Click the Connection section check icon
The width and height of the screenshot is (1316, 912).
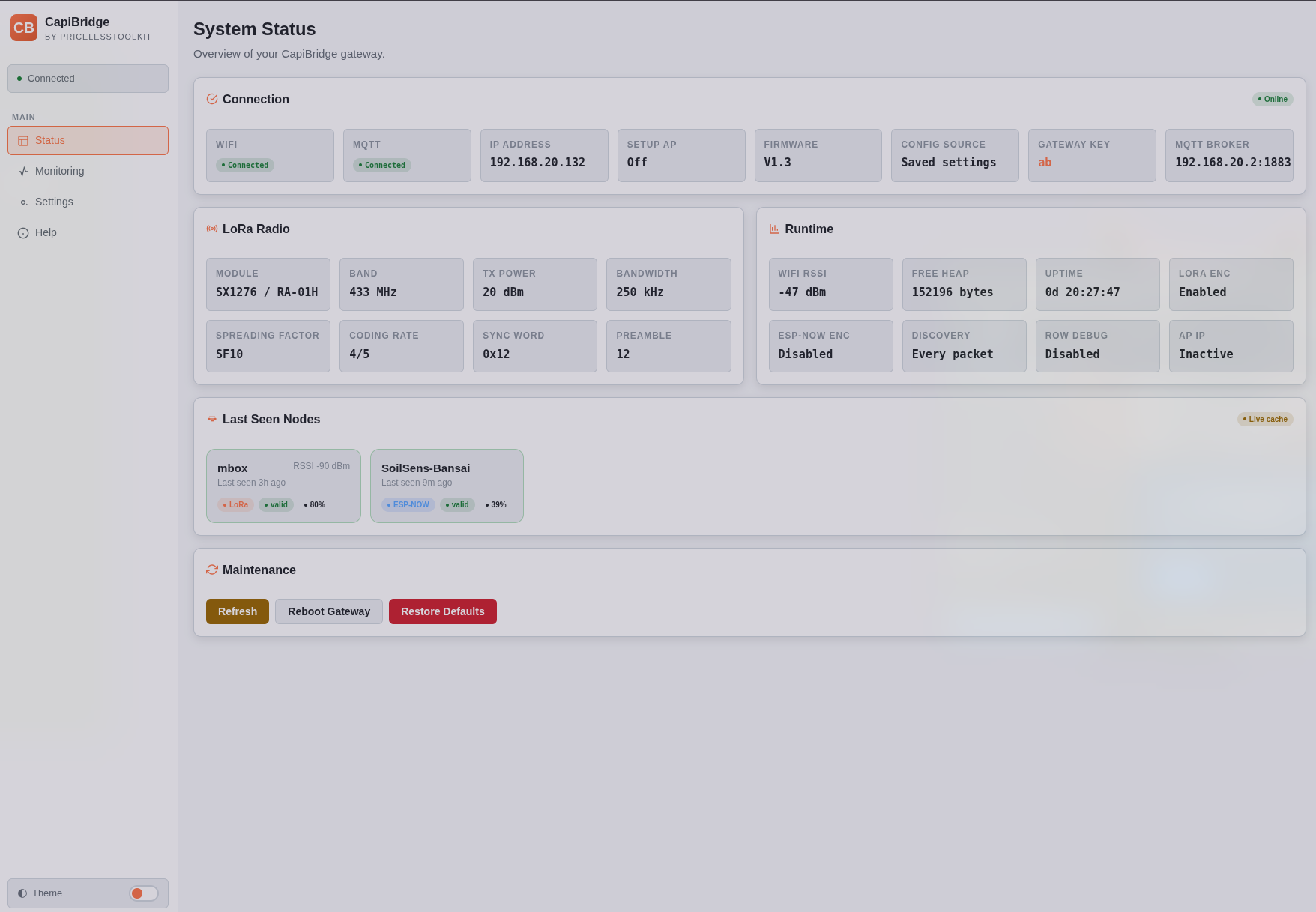(x=212, y=99)
